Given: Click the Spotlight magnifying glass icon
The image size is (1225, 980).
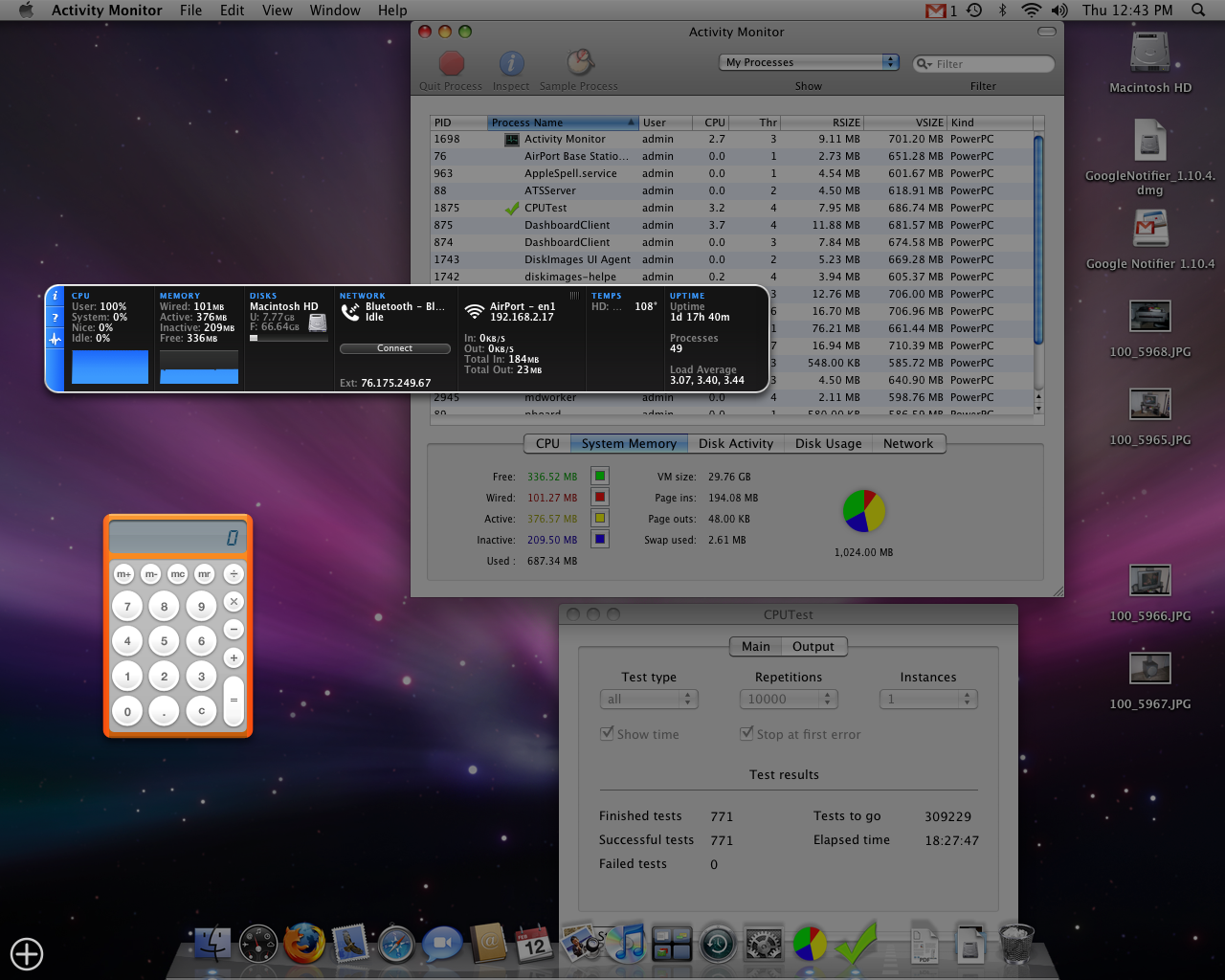Looking at the screenshot, I should 1198,11.
